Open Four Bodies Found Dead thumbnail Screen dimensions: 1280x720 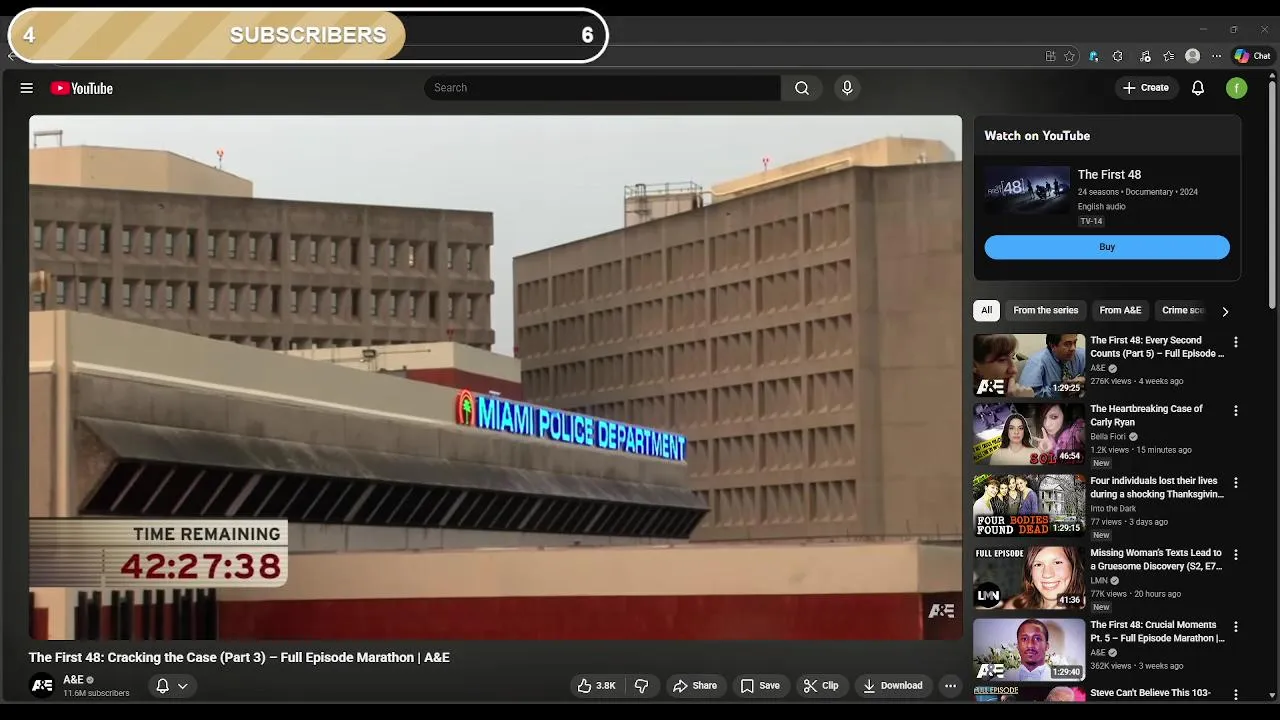click(1029, 506)
